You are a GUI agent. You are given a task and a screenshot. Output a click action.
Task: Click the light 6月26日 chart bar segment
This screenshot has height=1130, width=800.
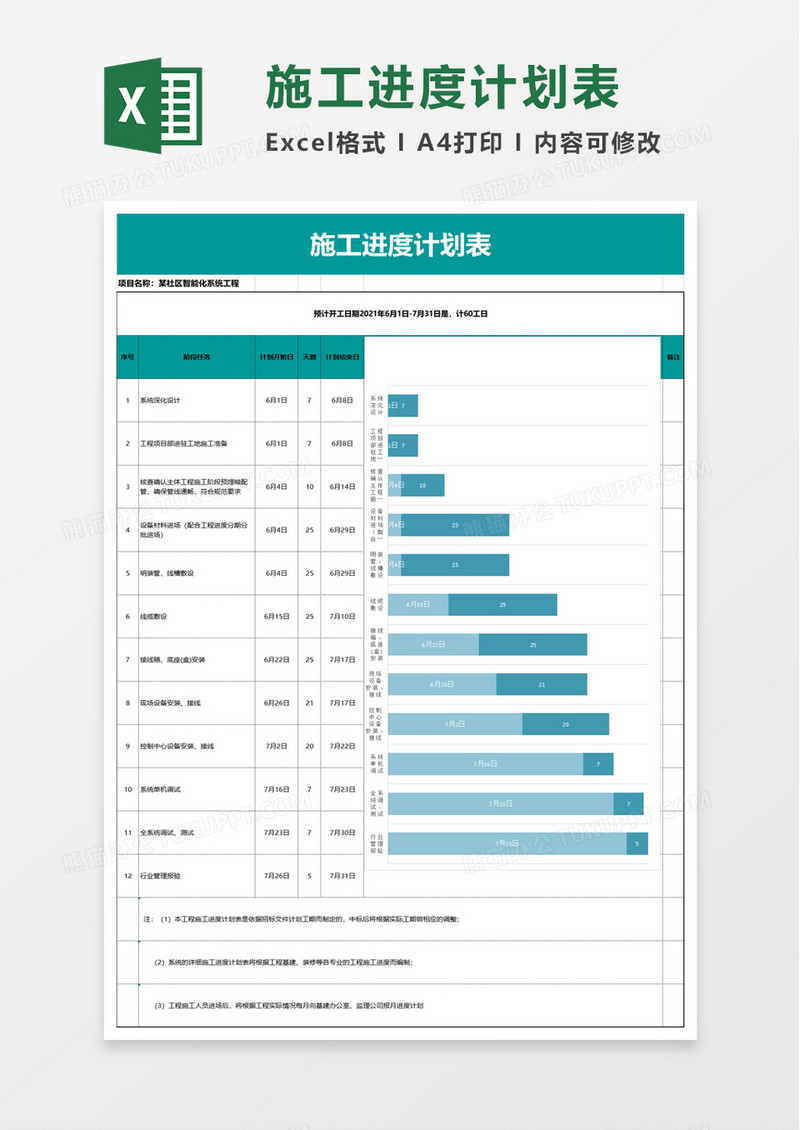[442, 685]
